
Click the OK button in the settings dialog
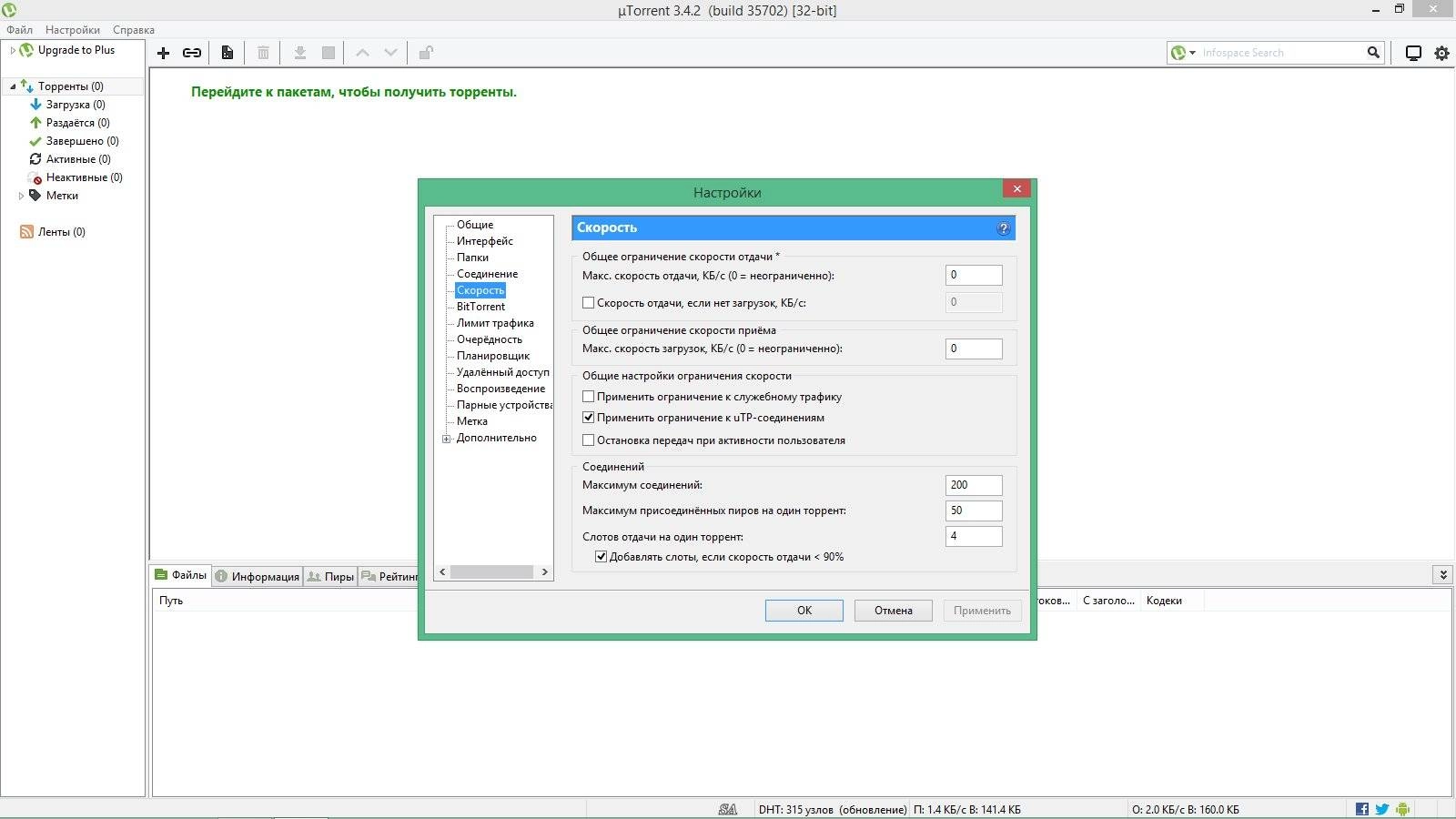click(x=804, y=610)
